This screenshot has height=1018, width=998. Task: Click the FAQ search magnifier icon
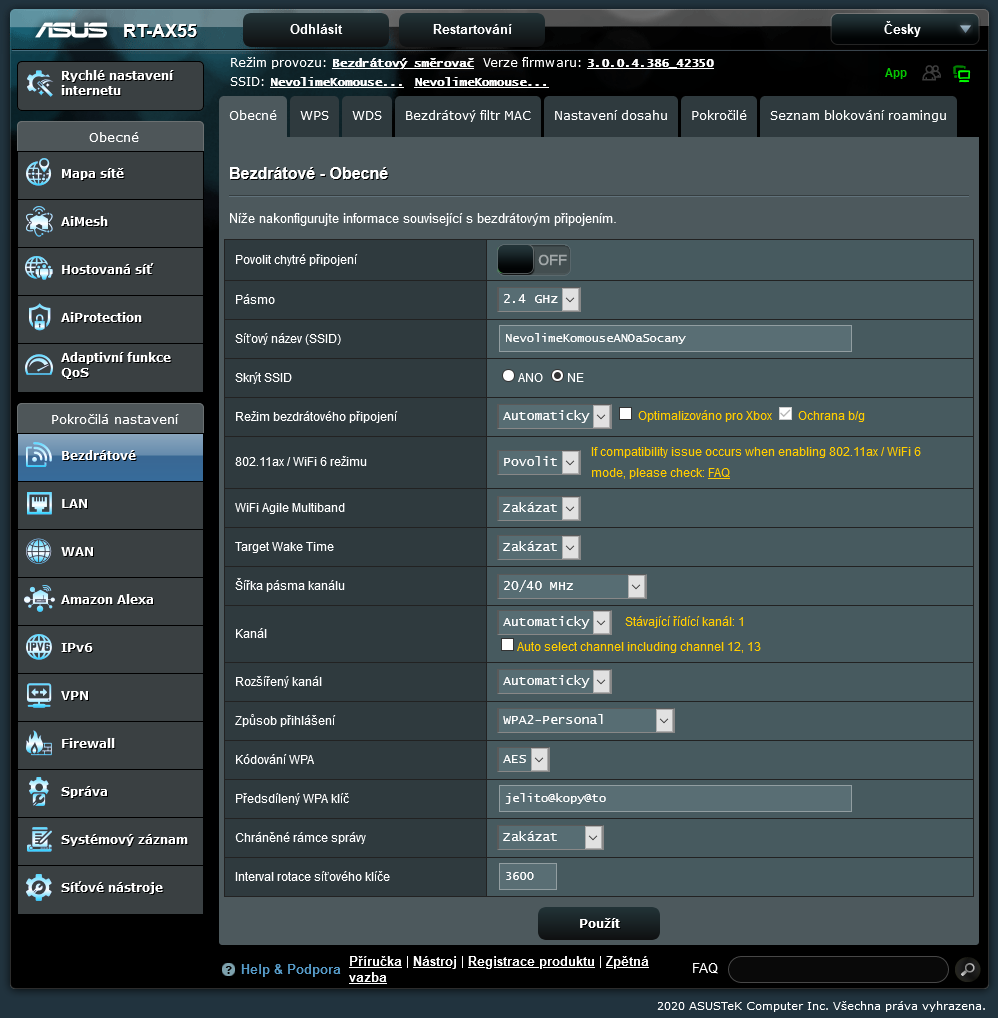[x=967, y=968]
